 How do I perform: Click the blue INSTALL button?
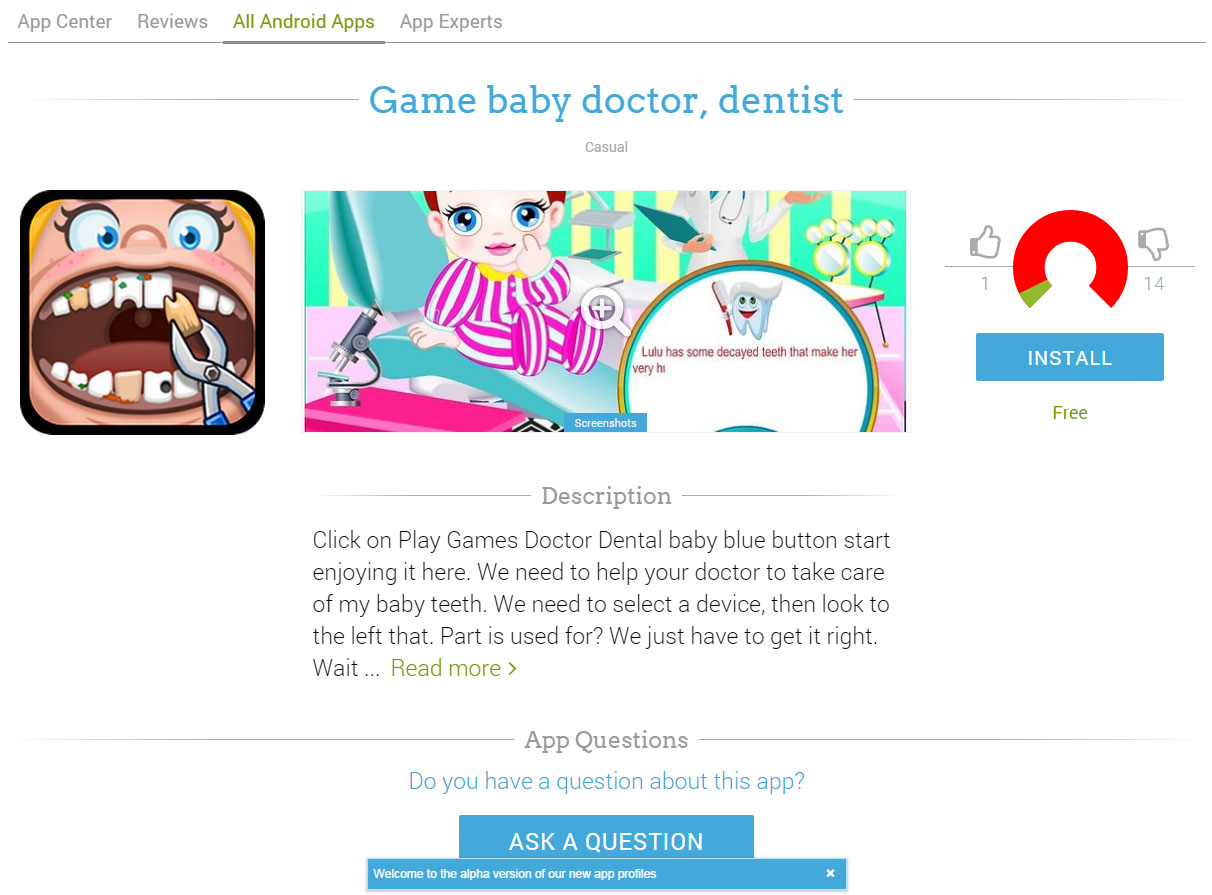(1070, 357)
